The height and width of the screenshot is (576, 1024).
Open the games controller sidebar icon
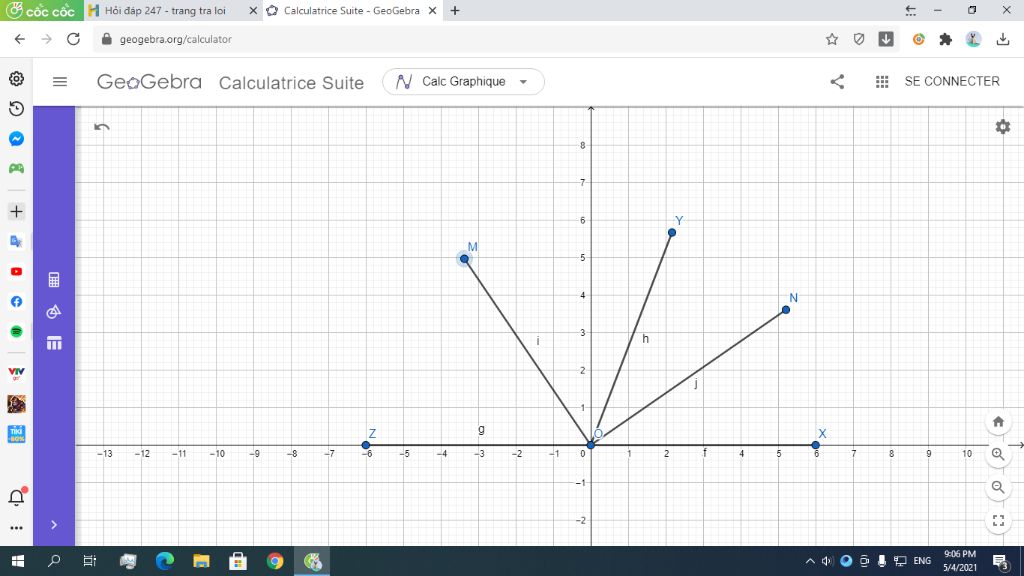(x=16, y=168)
